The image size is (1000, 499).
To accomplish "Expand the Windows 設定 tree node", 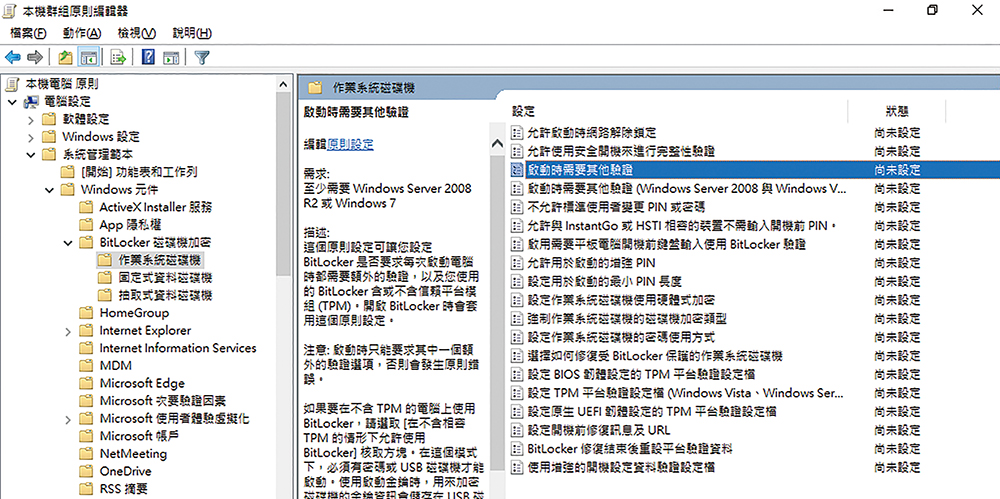I will 31,137.
